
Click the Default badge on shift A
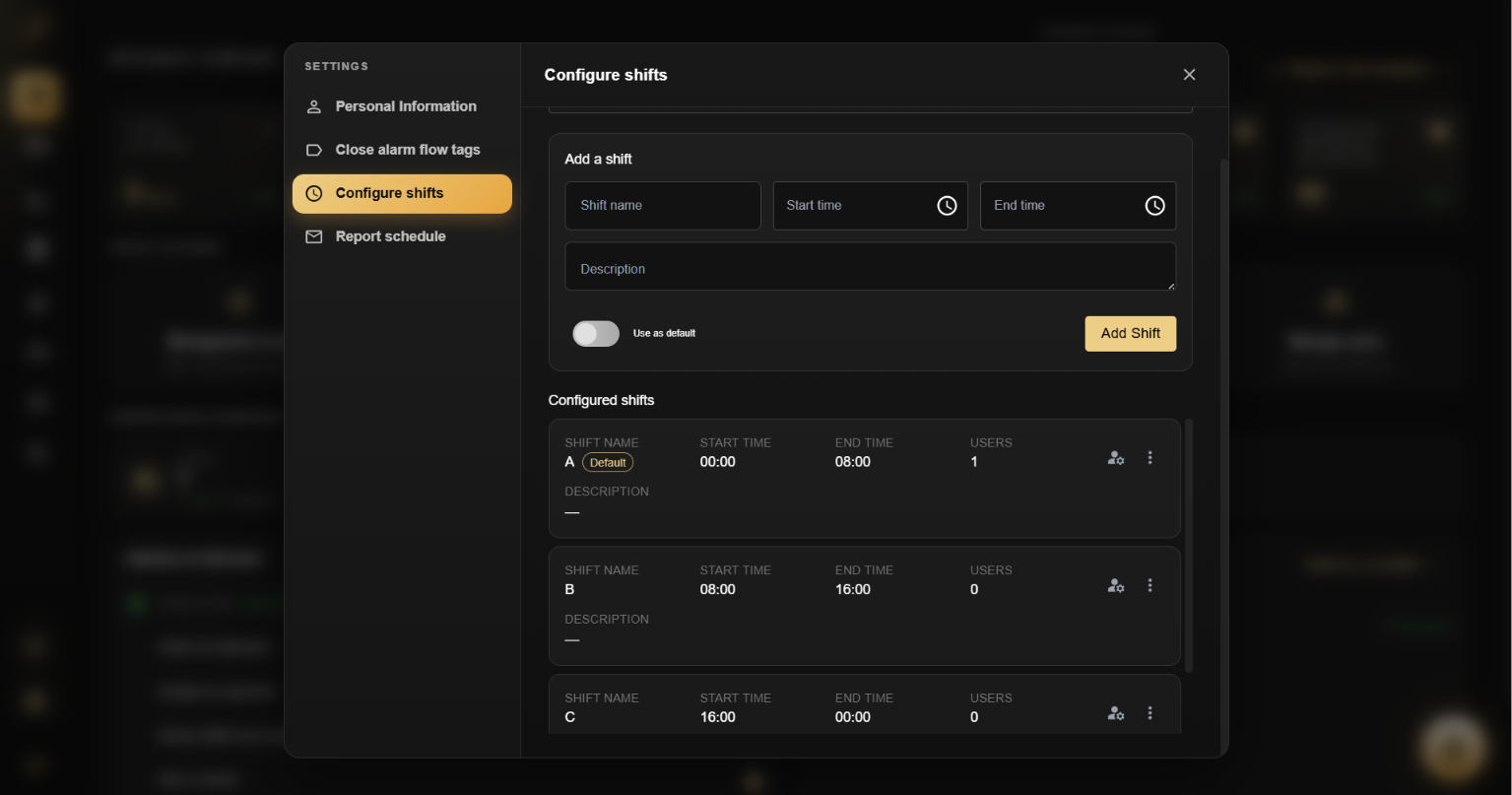(608, 462)
